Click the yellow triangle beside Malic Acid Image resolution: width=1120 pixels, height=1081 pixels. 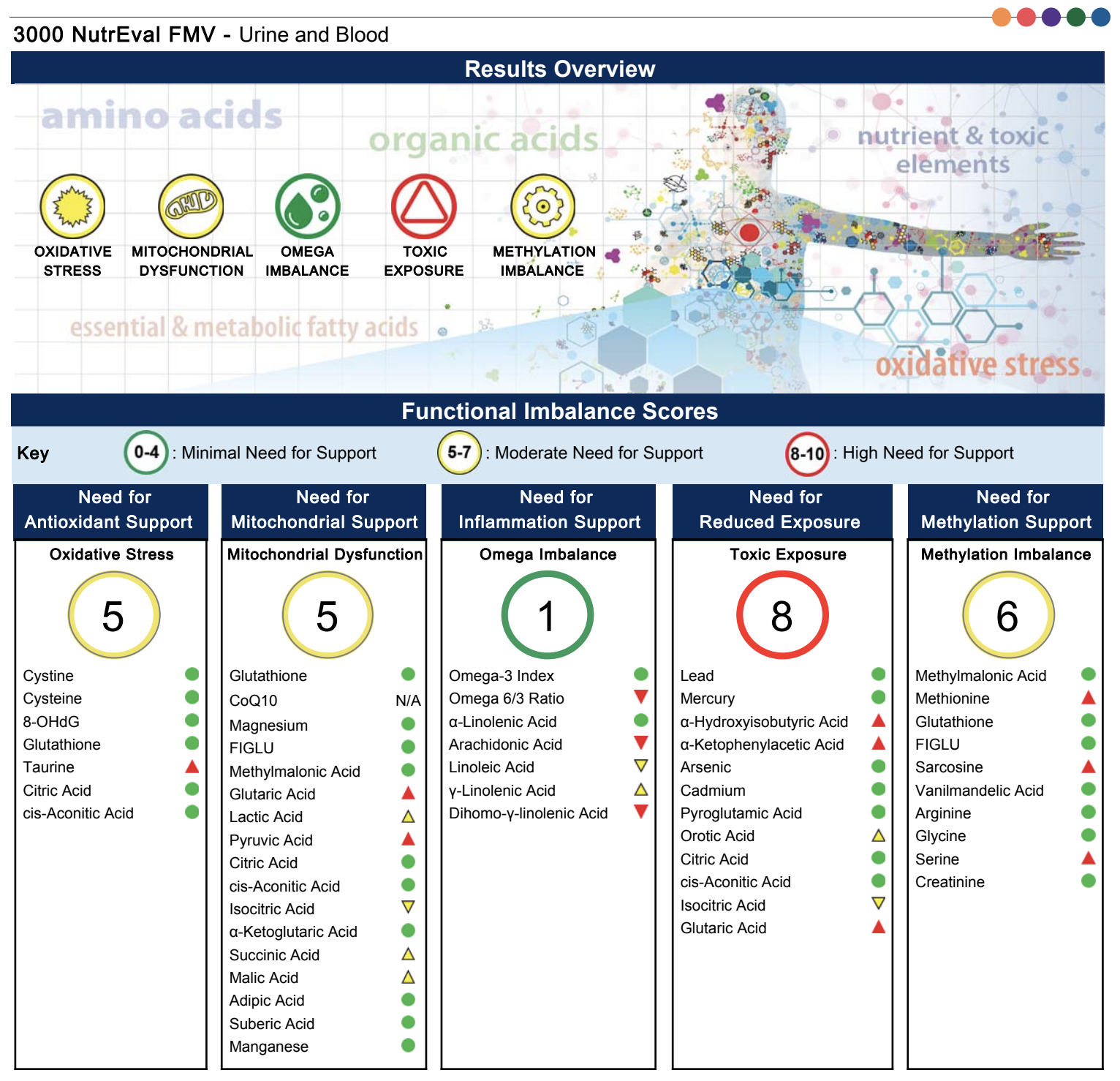tap(409, 976)
